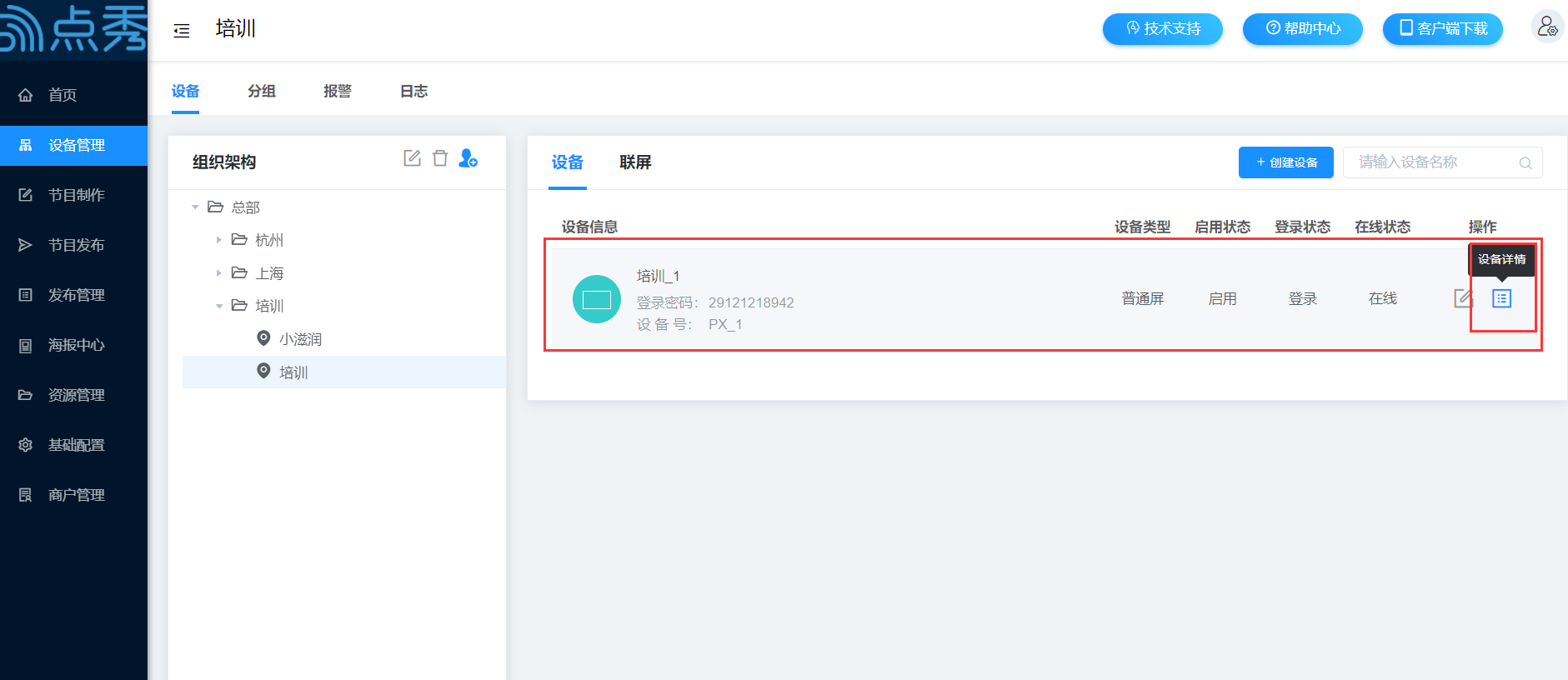Viewport: 1568px width, 680px height.
Task: Open 基础配置 in the sidebar
Action: (x=73, y=445)
